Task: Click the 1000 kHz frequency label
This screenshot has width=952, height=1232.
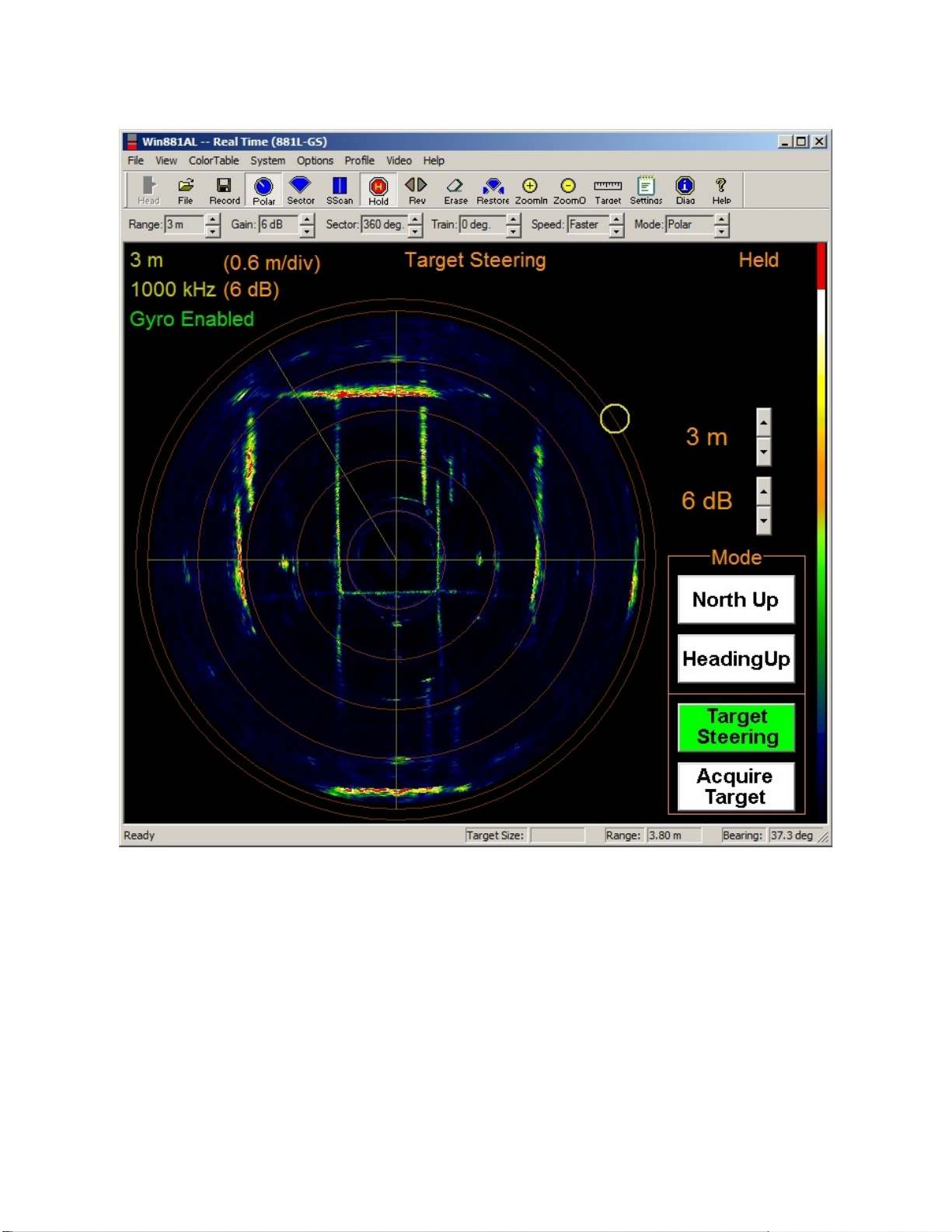Action: [x=173, y=290]
